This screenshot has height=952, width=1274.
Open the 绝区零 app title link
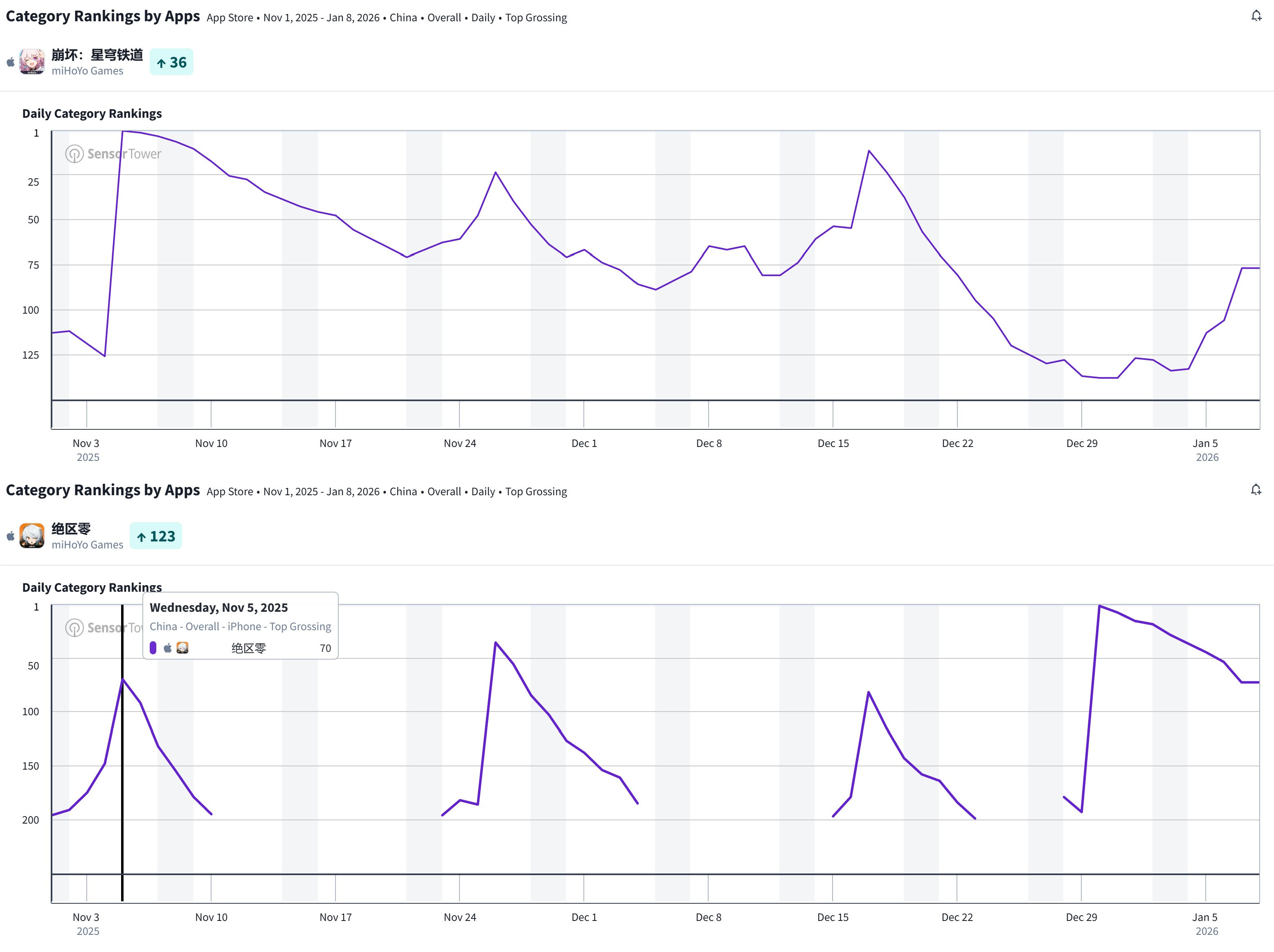point(71,528)
